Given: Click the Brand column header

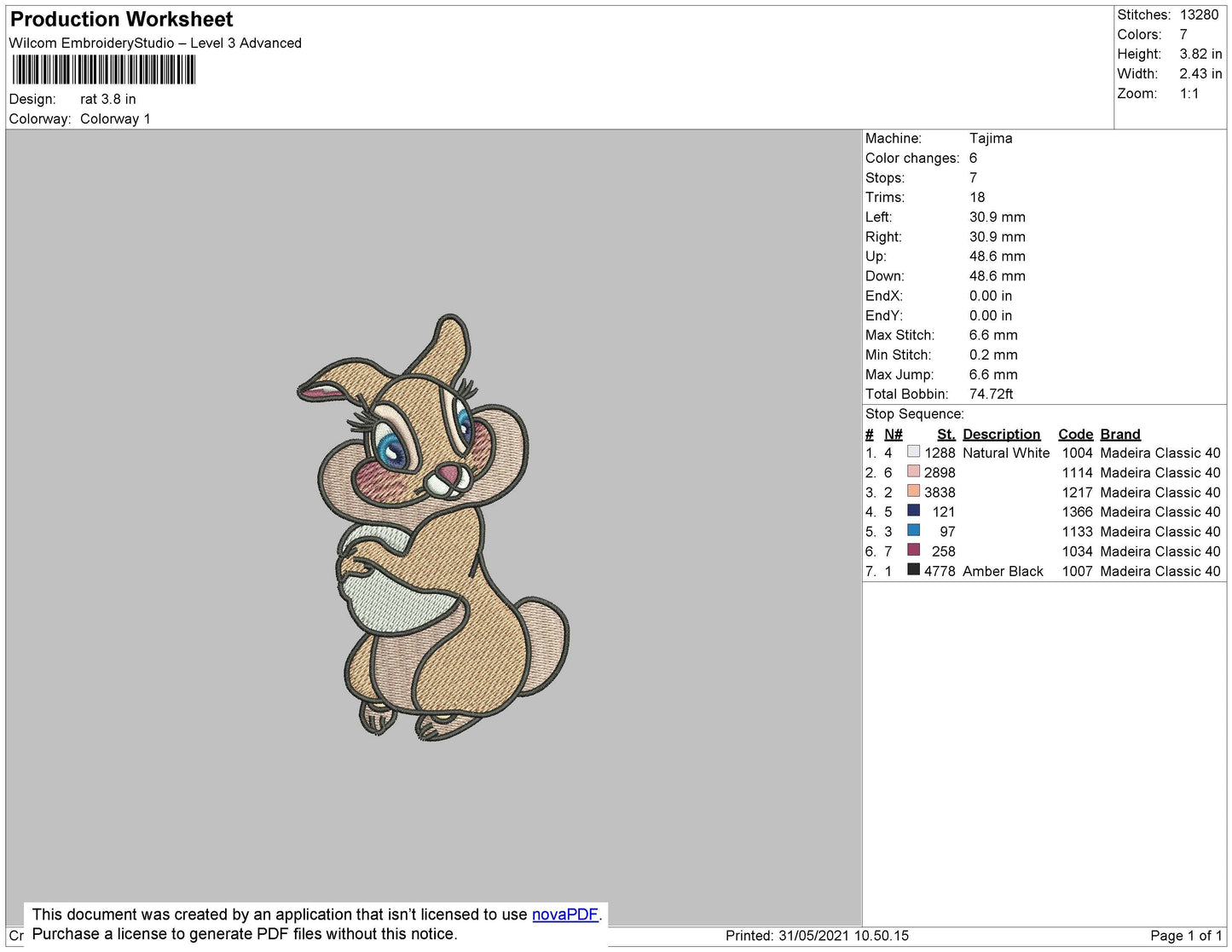Looking at the screenshot, I should pyautogui.click(x=1120, y=434).
